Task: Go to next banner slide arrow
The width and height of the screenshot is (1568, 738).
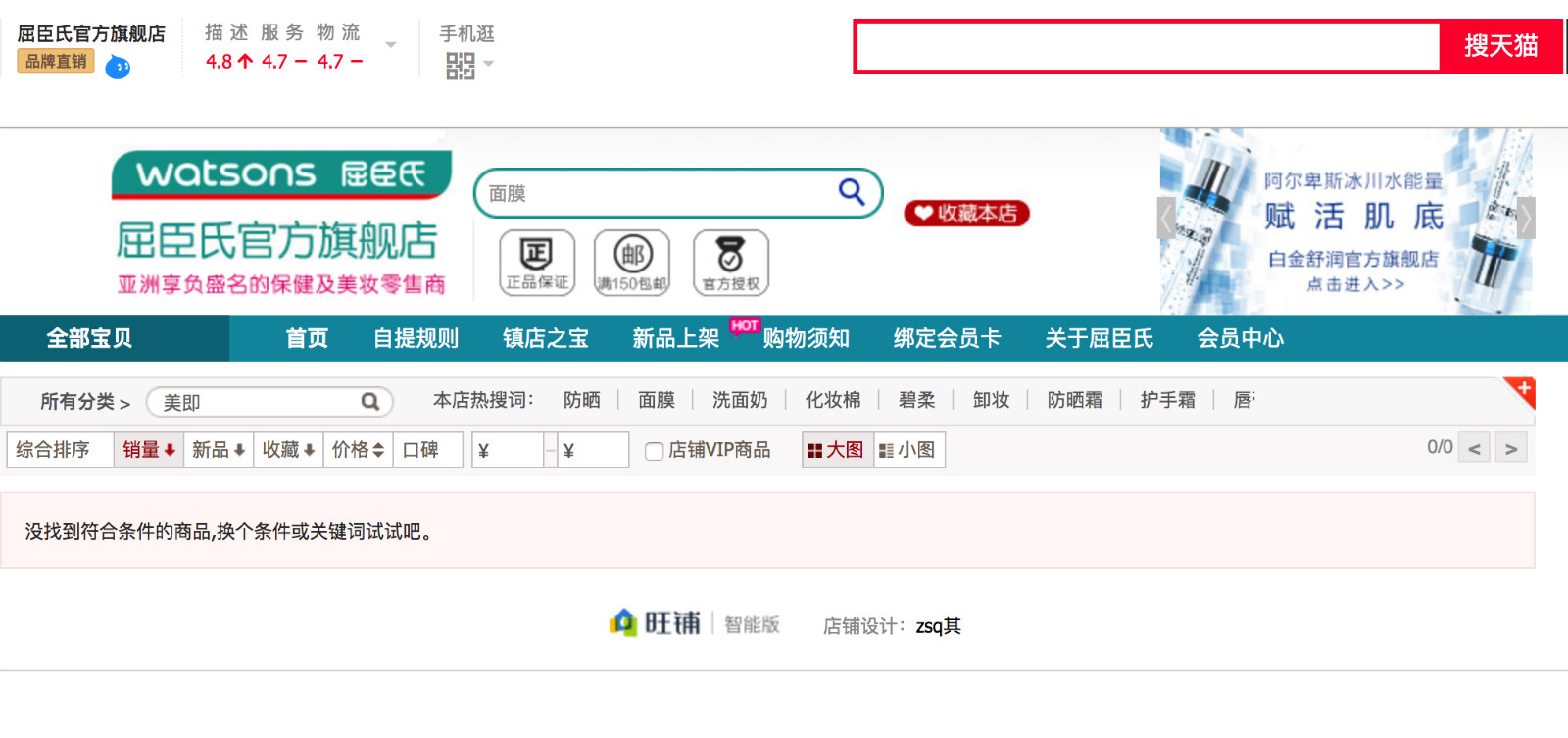Action: pos(1526,218)
